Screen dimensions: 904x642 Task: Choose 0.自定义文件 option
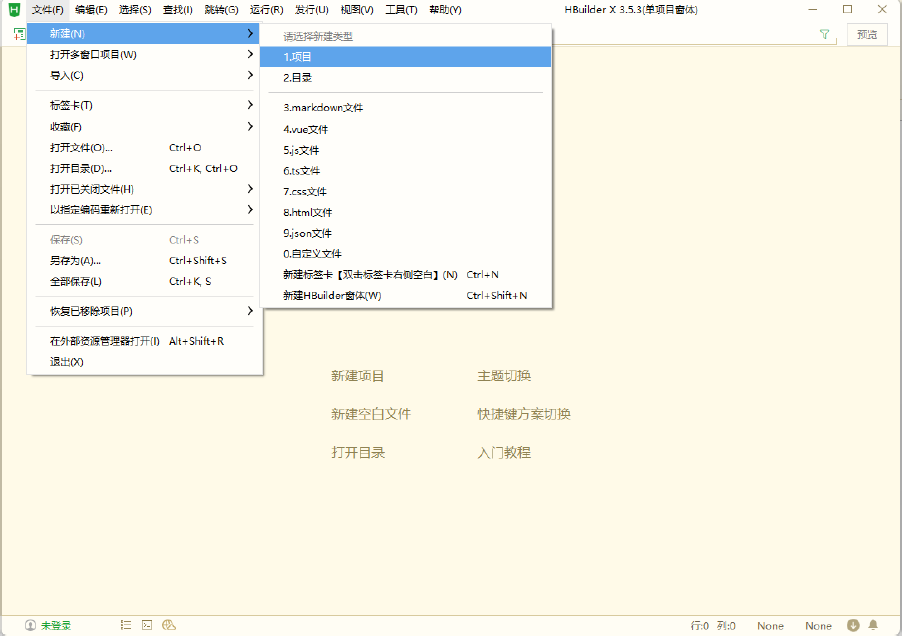[x=406, y=254]
